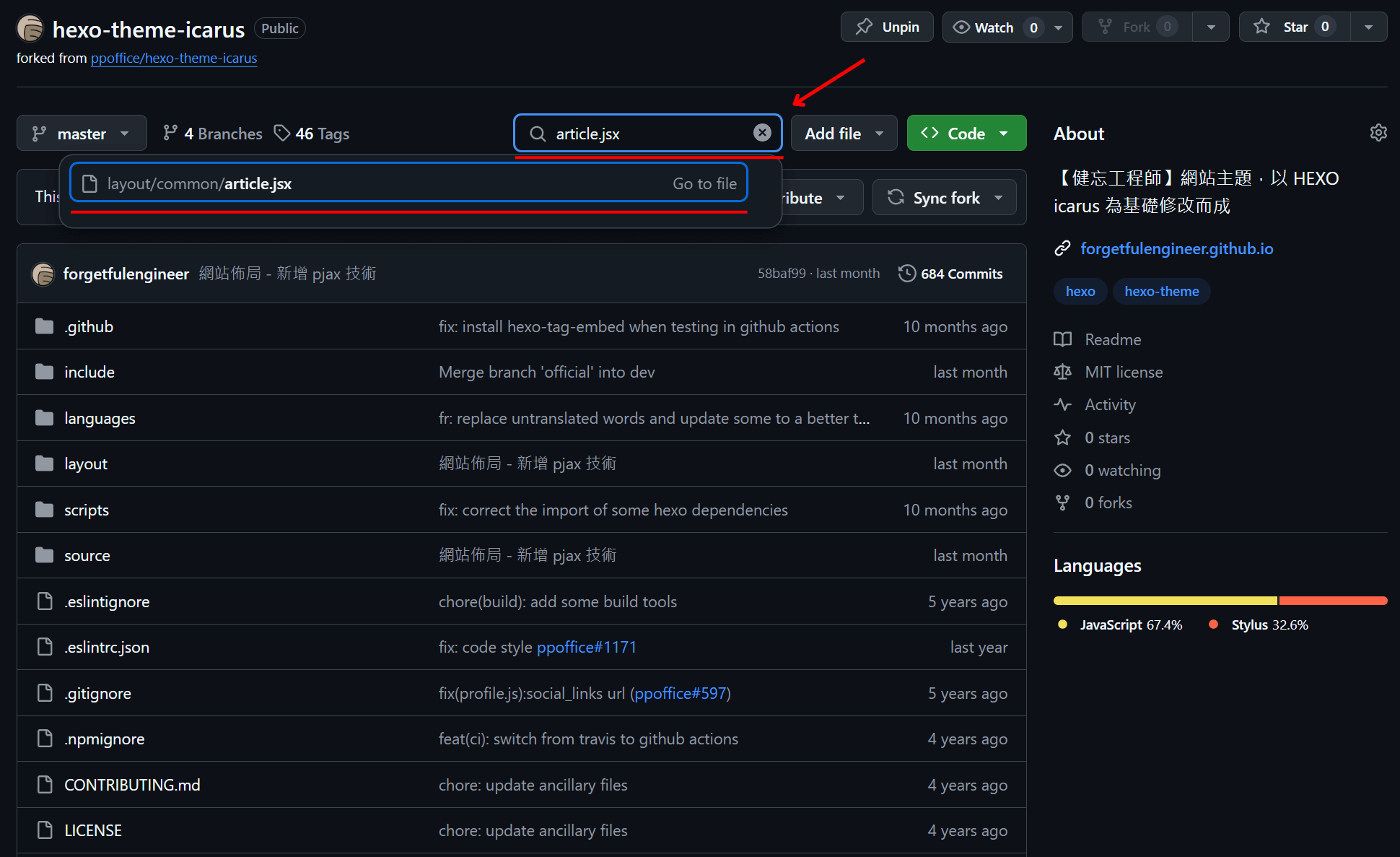The height and width of the screenshot is (857, 1400).
Task: Click the Activity pulse icon
Action: 1062,404
